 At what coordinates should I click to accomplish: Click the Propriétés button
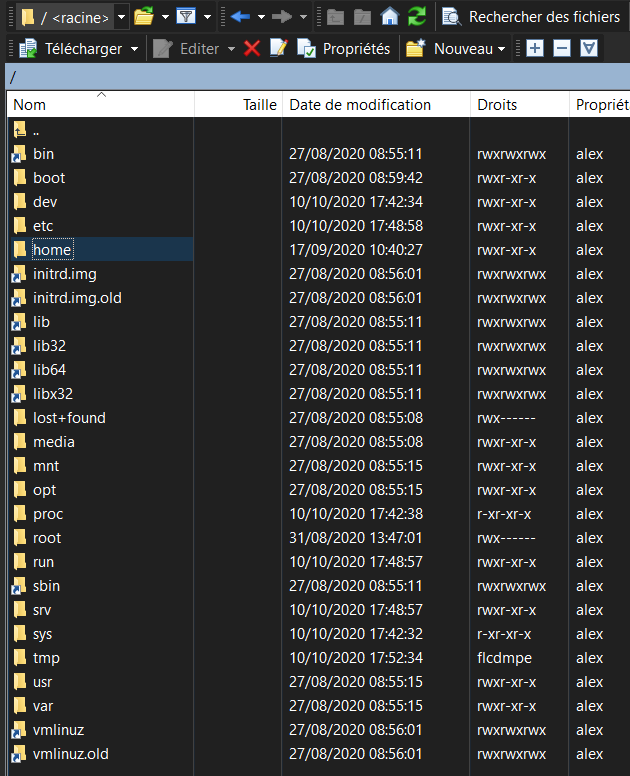(345, 48)
